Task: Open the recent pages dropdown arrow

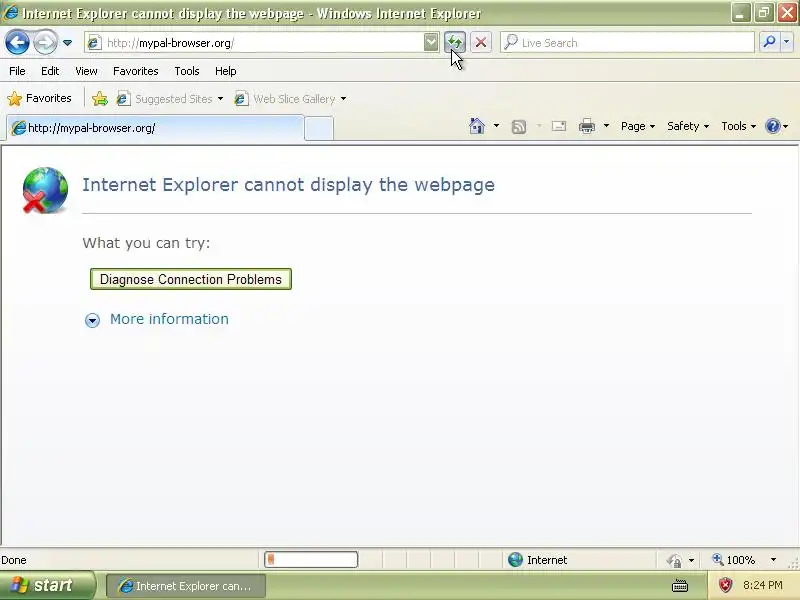Action: [x=67, y=43]
